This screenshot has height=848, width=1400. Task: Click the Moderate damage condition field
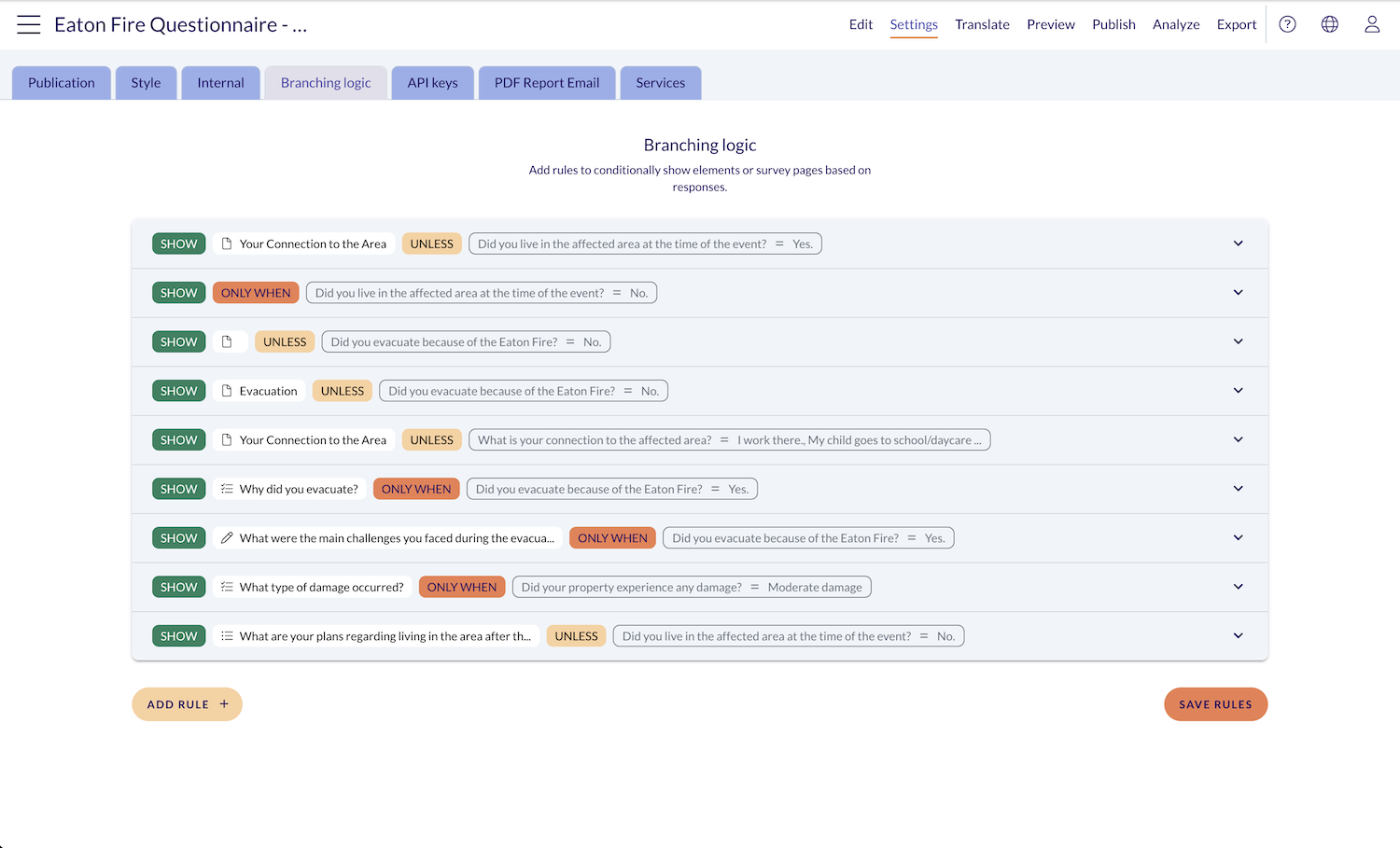[692, 587]
